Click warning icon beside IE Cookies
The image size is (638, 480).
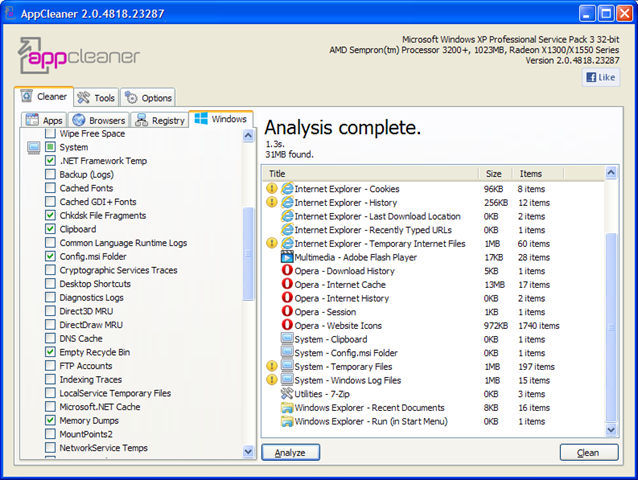click(271, 189)
